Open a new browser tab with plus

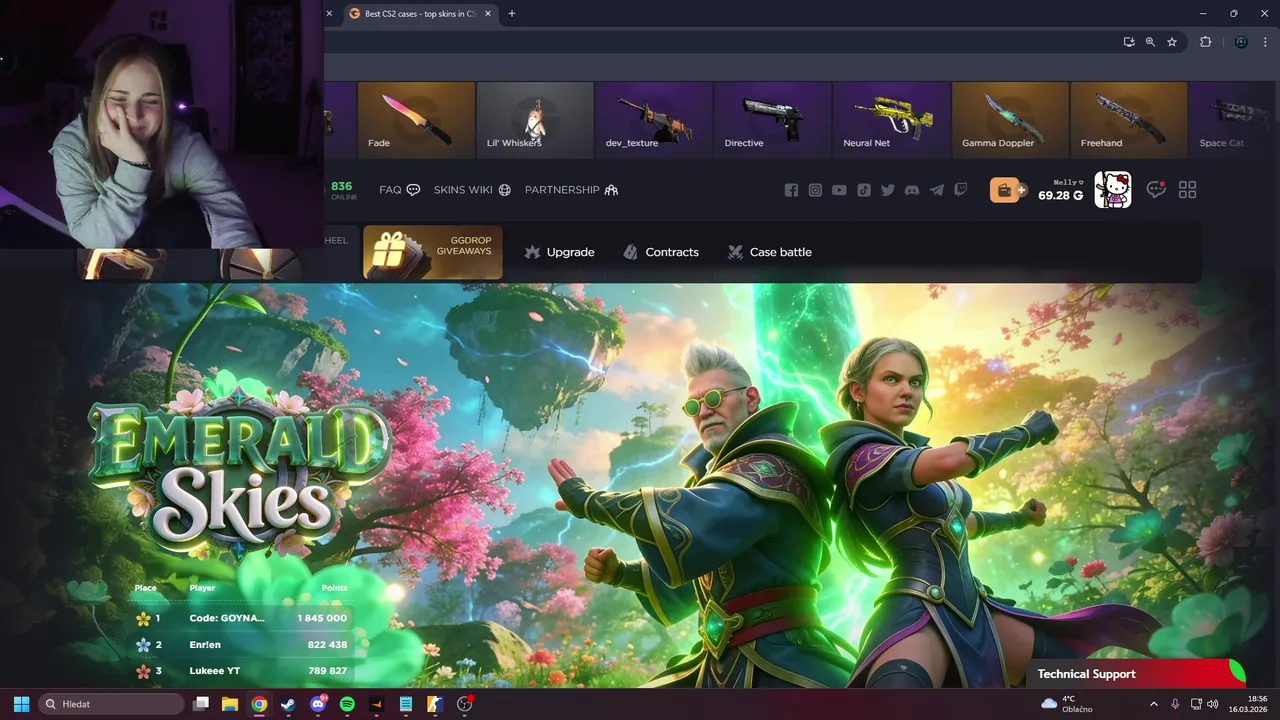pyautogui.click(x=512, y=14)
